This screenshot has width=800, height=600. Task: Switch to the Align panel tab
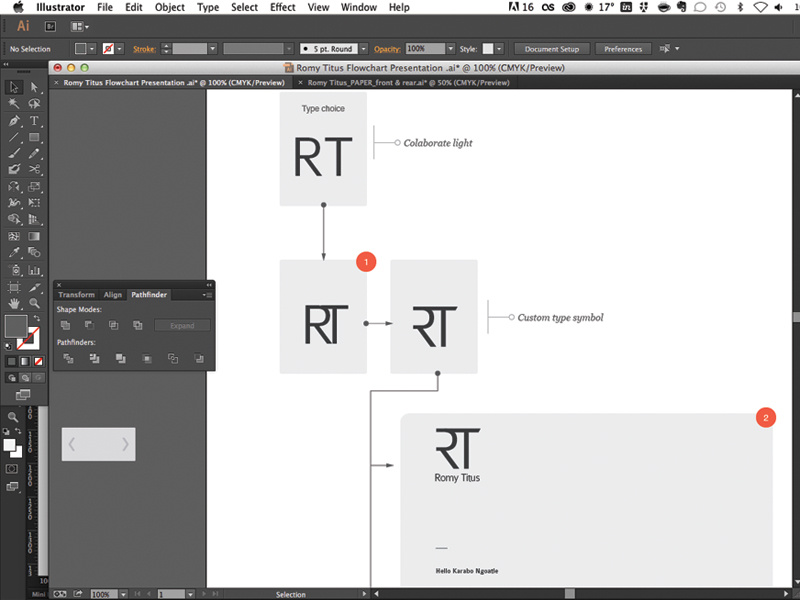point(113,294)
